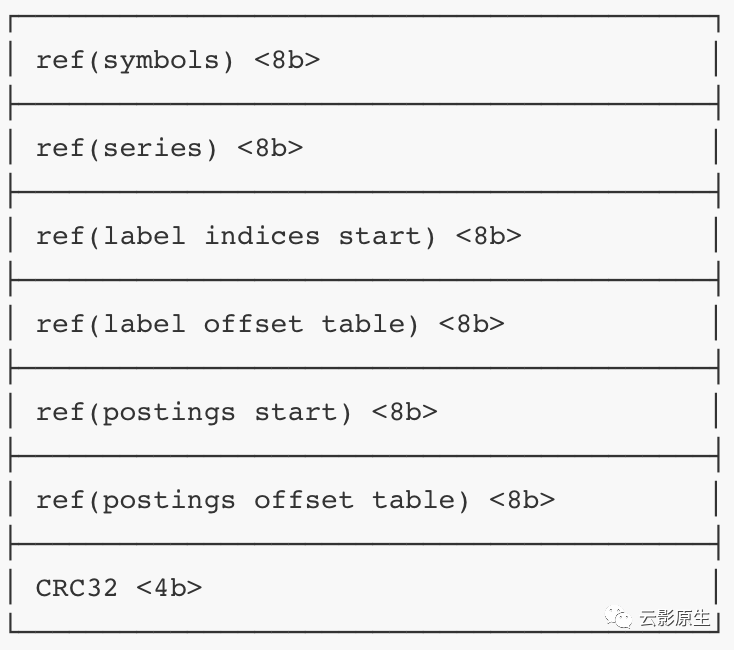
Task: Click the <4b> tag after CRC32
Action: (x=169, y=588)
